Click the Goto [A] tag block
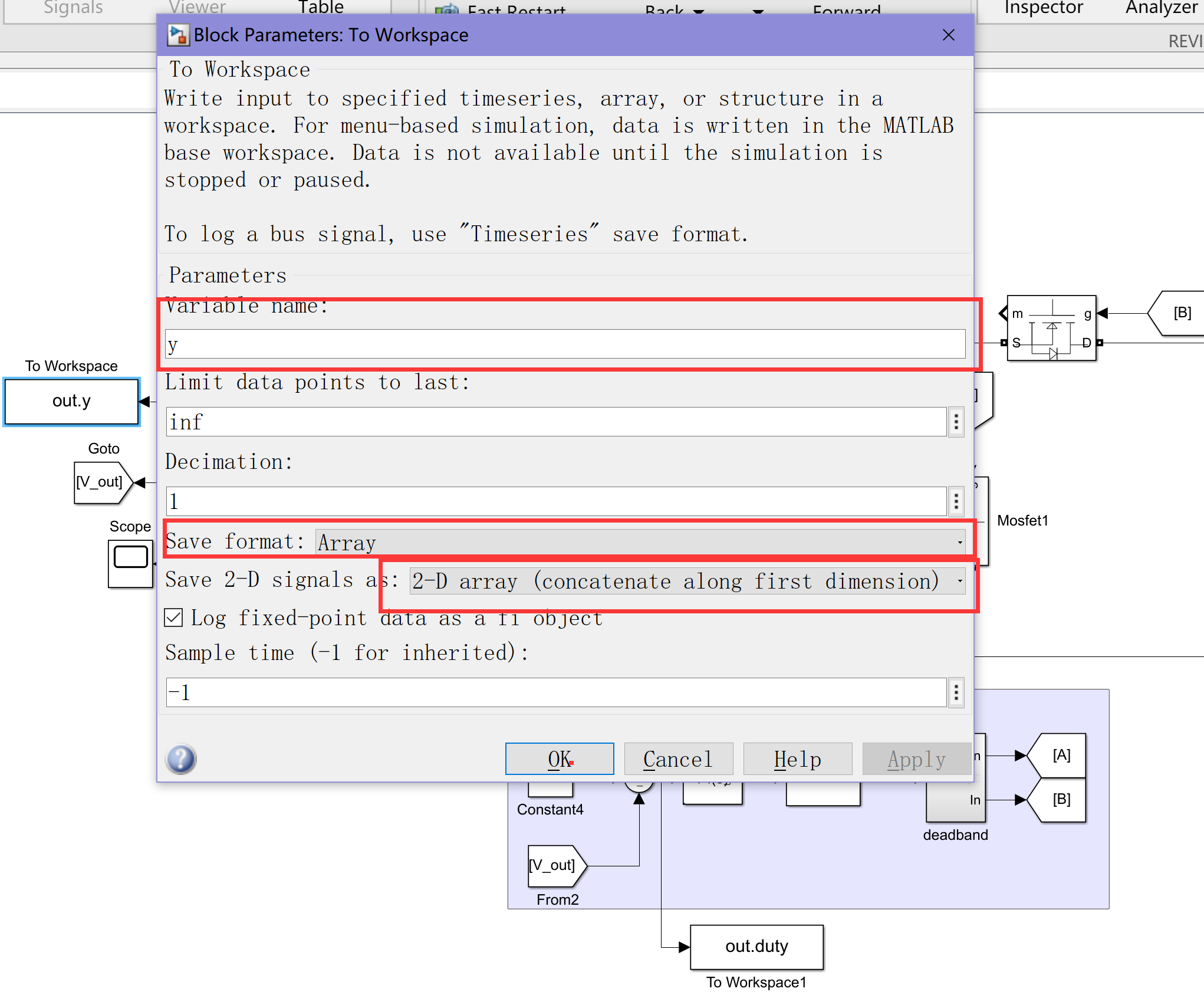This screenshot has width=1204, height=1005. point(1060,756)
